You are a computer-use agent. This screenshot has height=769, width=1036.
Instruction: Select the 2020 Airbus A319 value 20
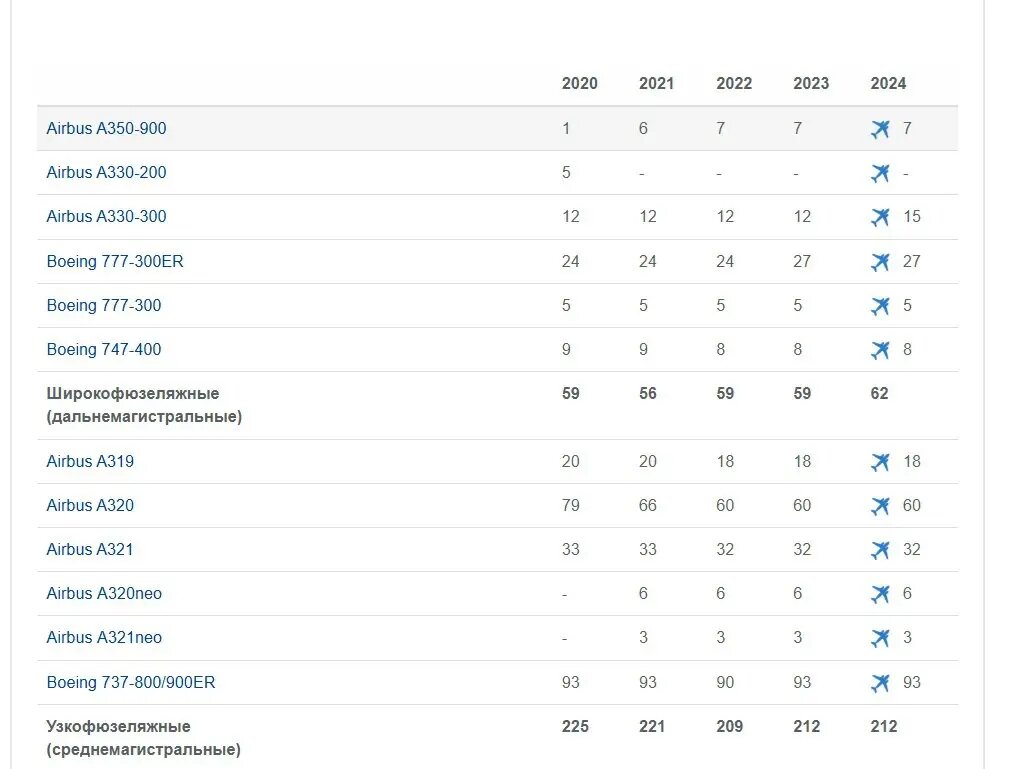570,461
